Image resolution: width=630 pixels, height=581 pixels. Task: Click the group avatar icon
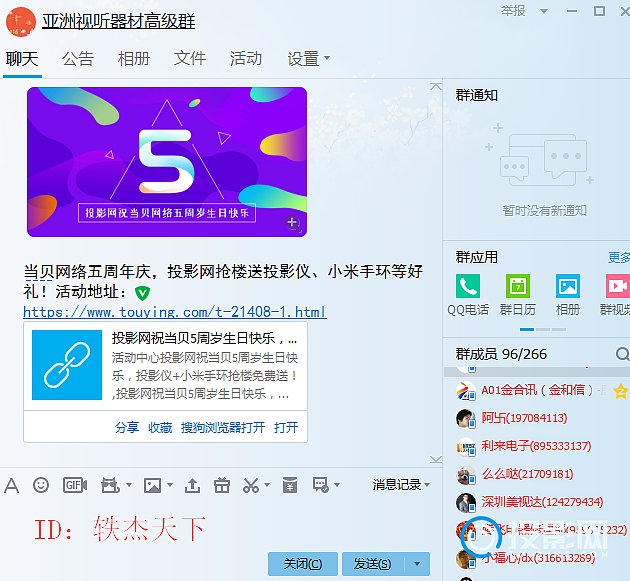20,22
